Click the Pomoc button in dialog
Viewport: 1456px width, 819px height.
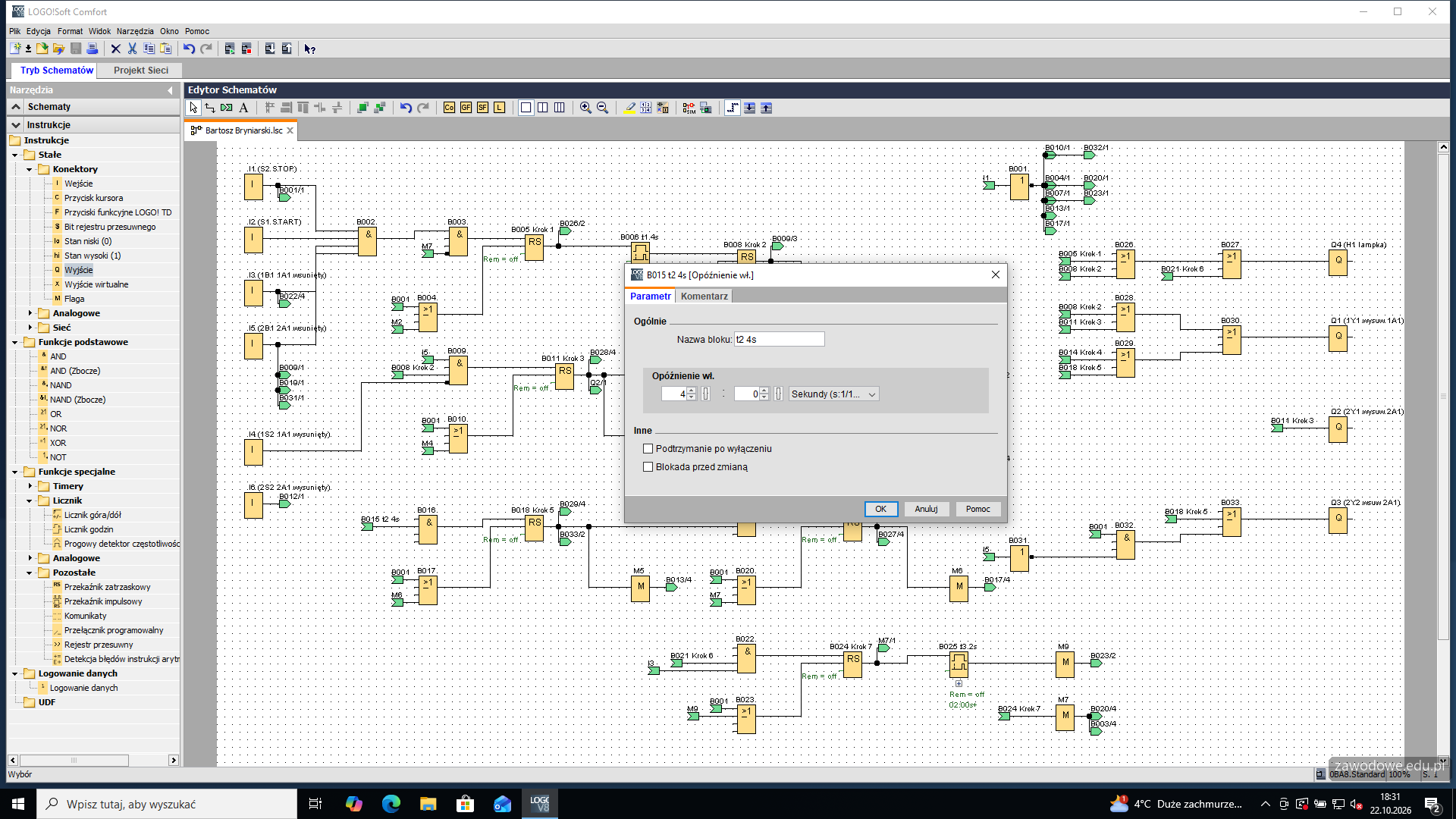(977, 509)
